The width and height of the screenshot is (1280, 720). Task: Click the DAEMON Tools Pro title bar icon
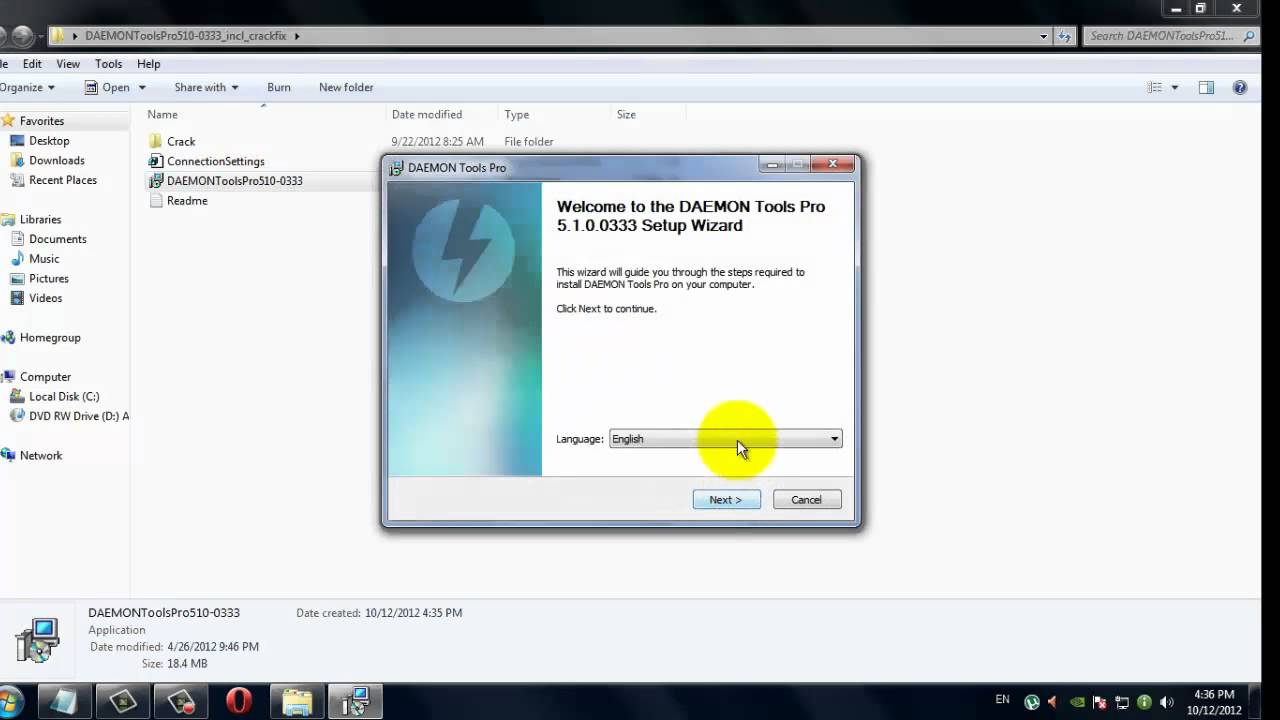pyautogui.click(x=396, y=167)
